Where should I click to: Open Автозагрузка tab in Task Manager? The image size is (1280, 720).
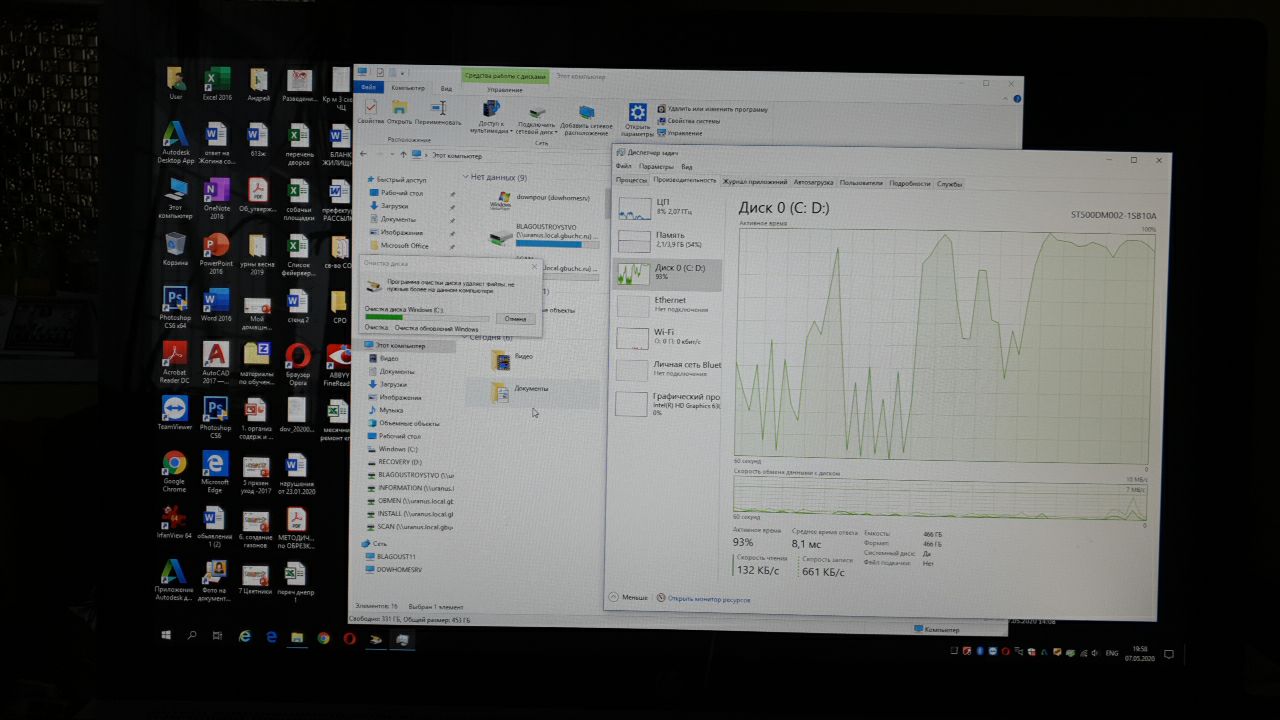(813, 183)
